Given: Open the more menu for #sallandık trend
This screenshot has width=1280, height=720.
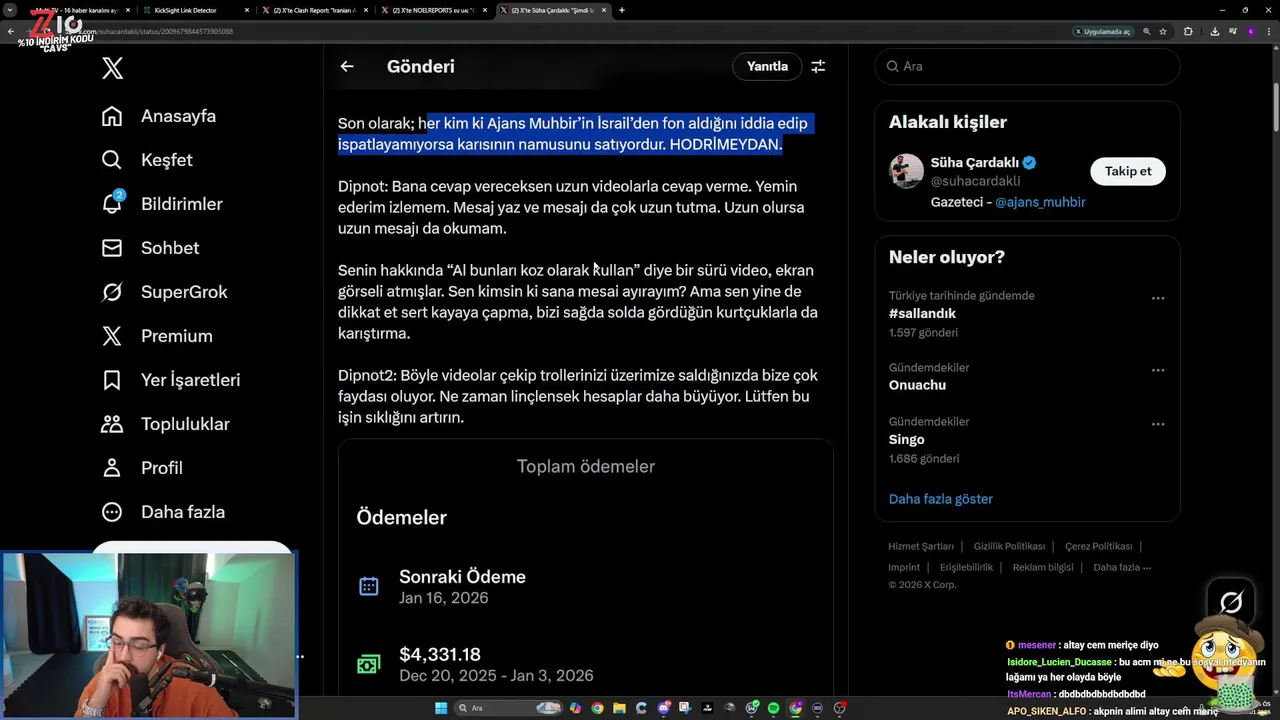Looking at the screenshot, I should pyautogui.click(x=1158, y=298).
